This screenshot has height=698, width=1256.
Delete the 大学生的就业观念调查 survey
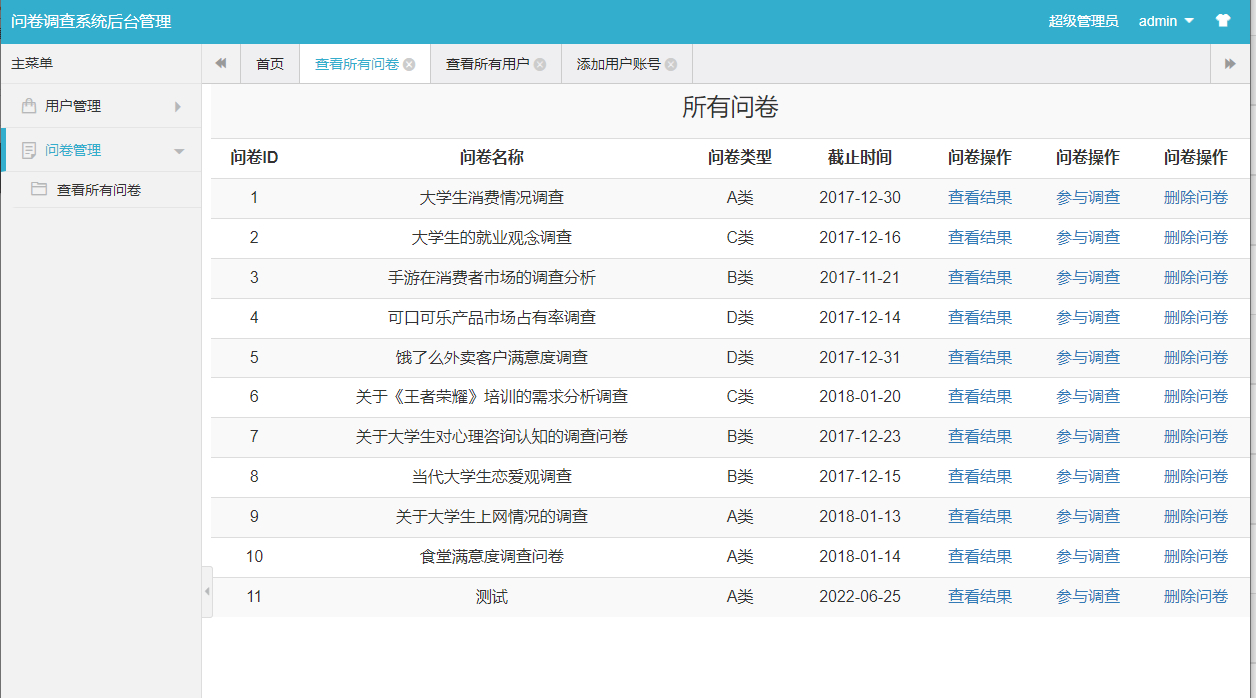(1196, 238)
